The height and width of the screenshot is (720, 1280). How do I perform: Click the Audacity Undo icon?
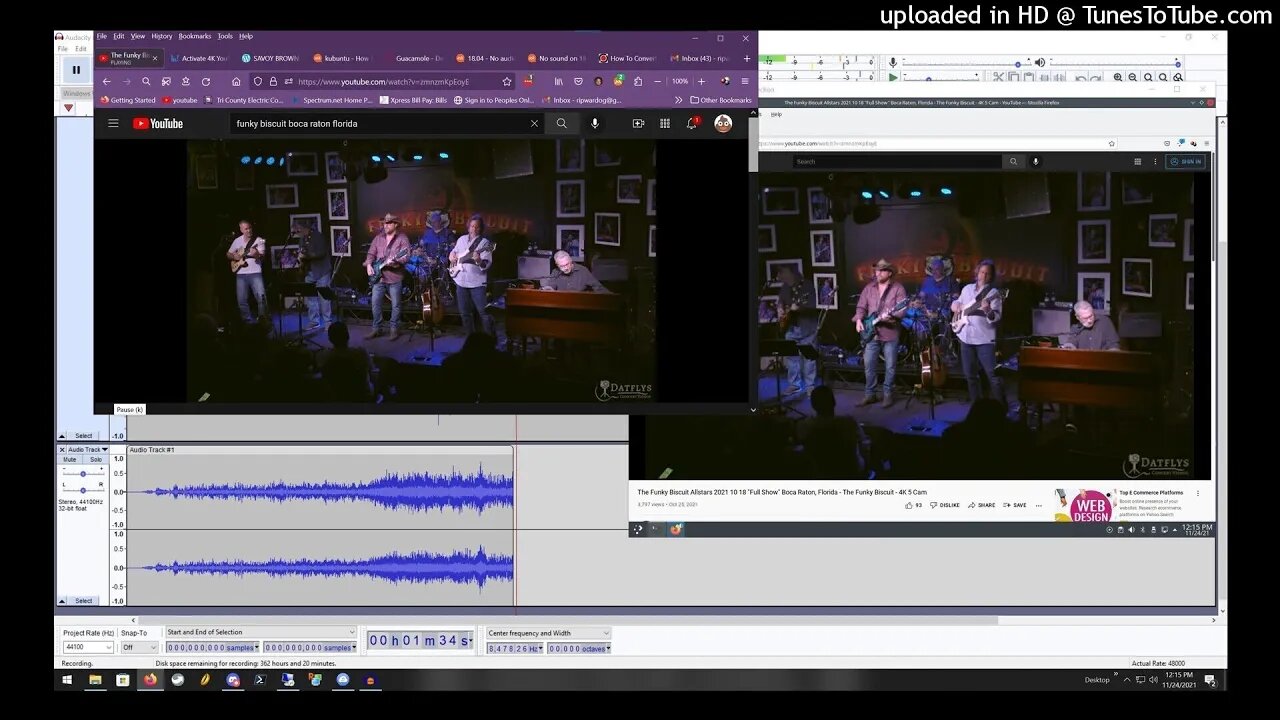click(1081, 77)
